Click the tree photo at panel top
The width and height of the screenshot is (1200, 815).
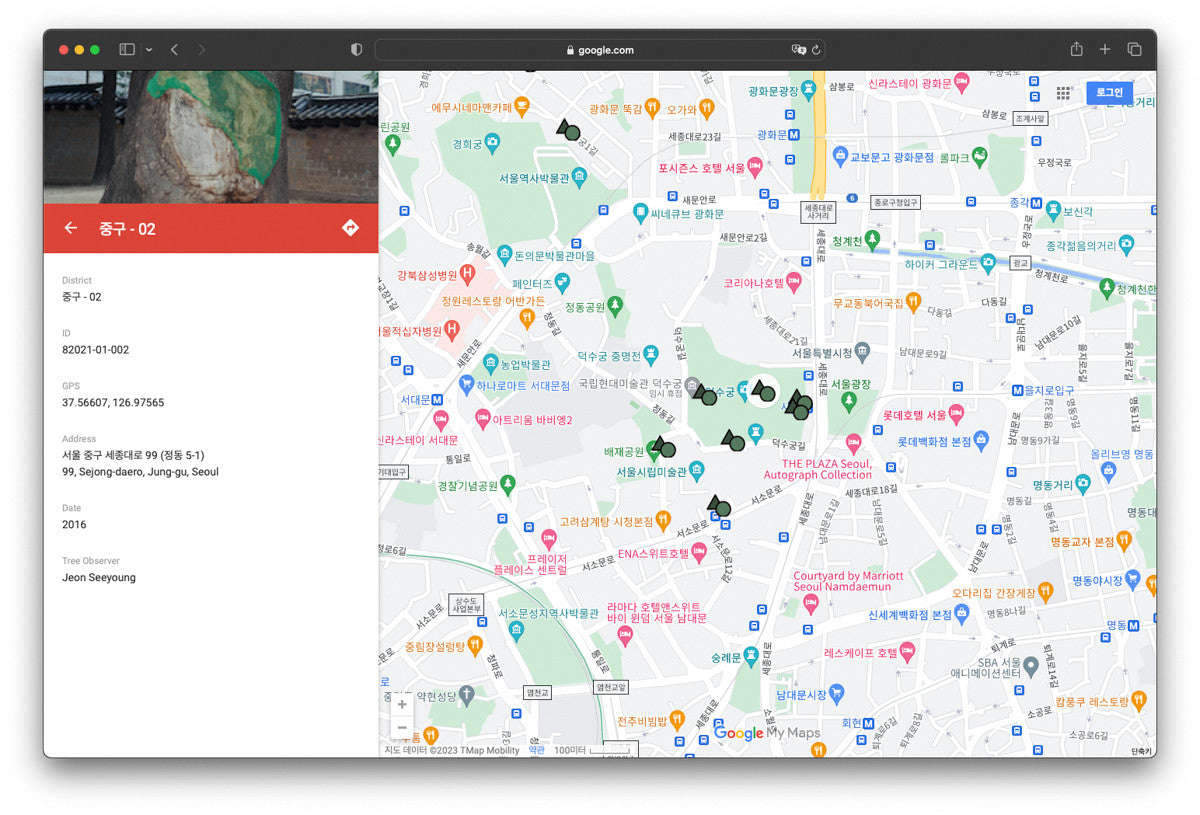pos(210,136)
